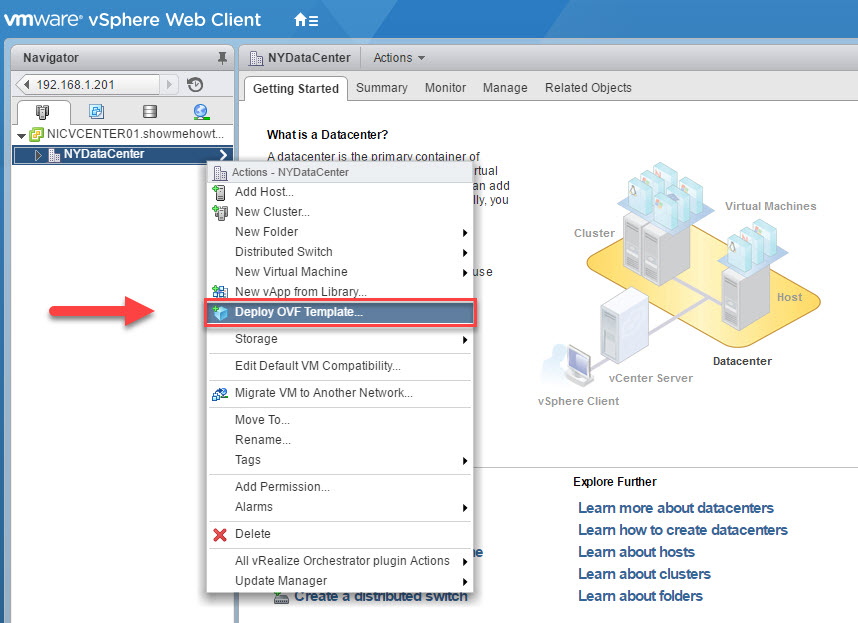Switch to Storage view icon
The height and width of the screenshot is (623, 858).
click(x=149, y=112)
